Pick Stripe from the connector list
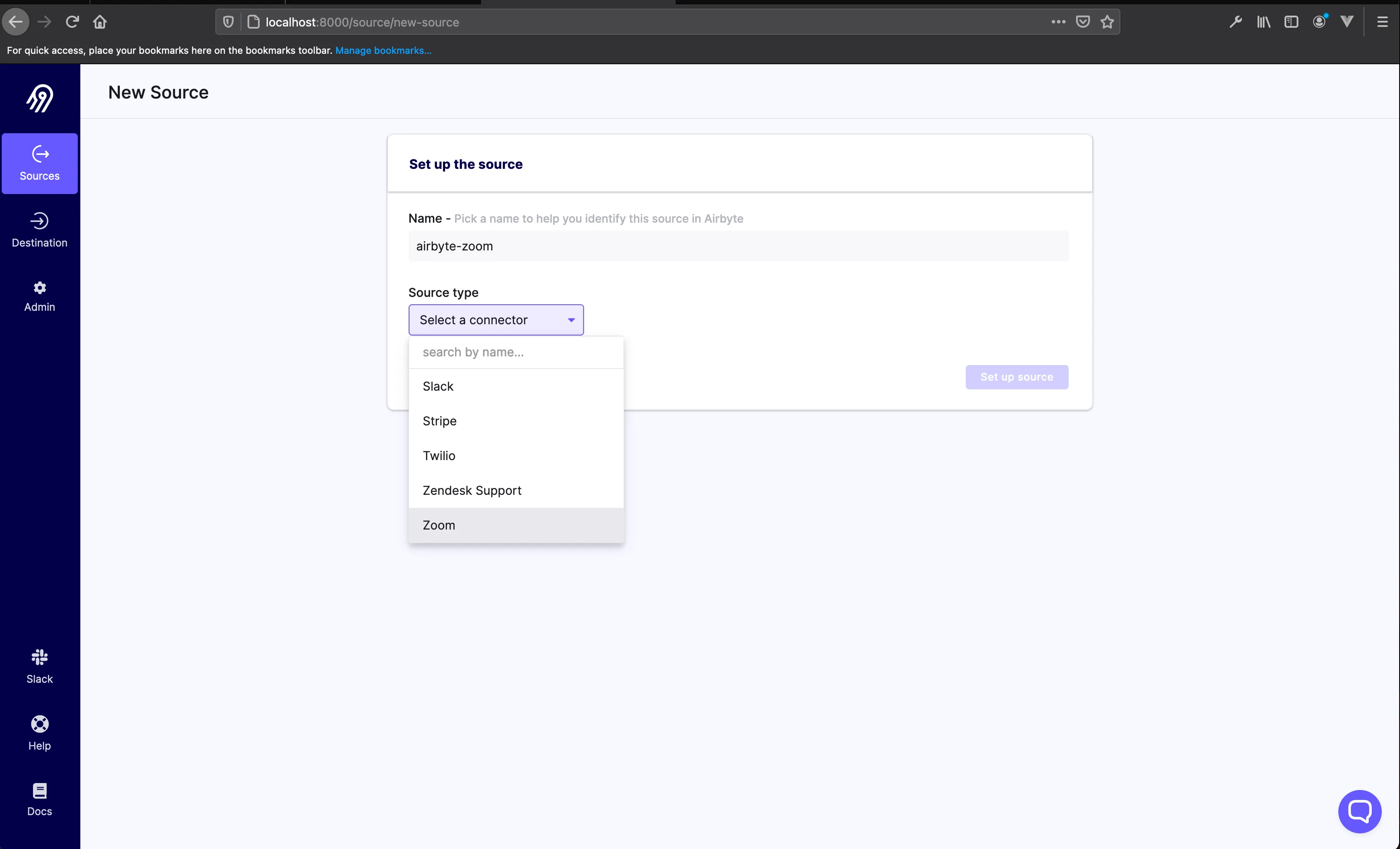 coord(439,421)
